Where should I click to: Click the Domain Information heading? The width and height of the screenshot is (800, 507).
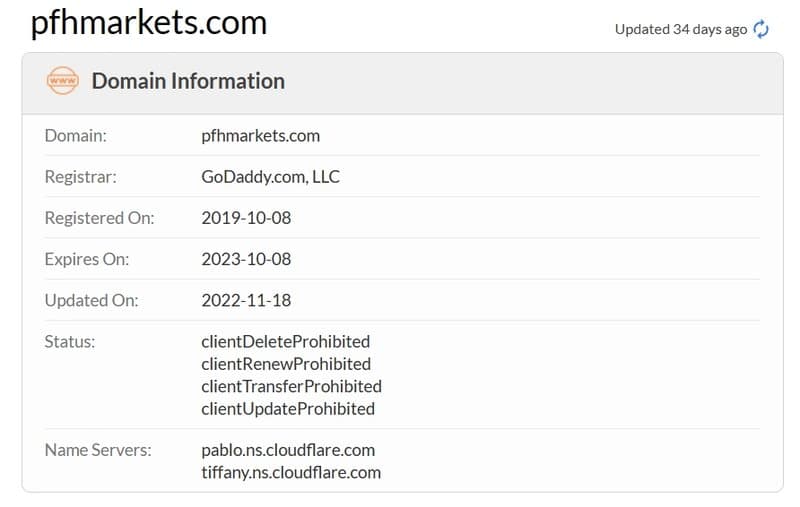188,81
